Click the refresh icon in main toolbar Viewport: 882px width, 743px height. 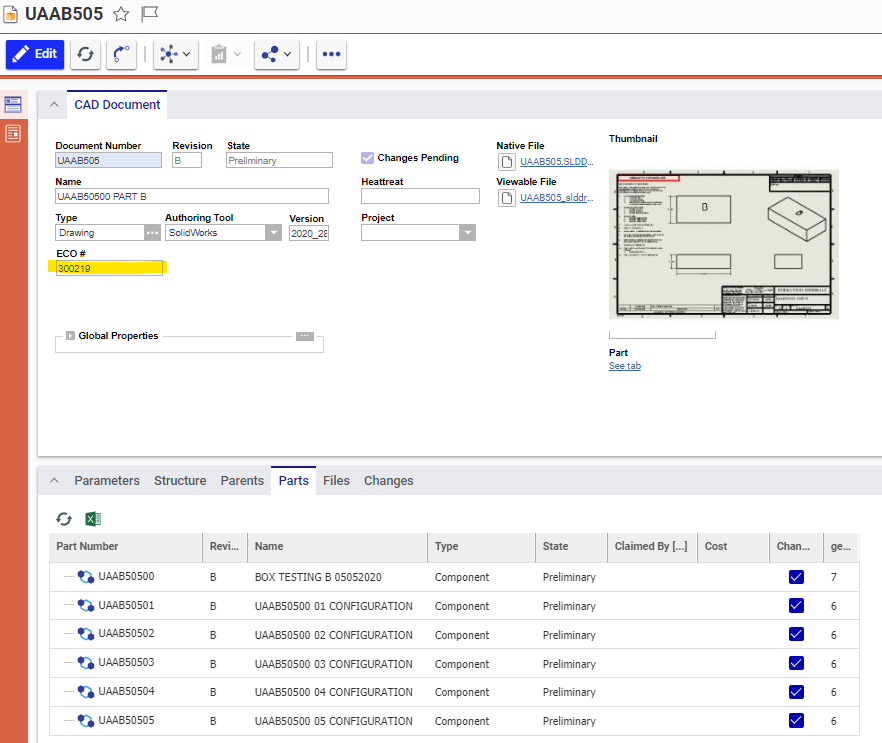click(x=85, y=55)
